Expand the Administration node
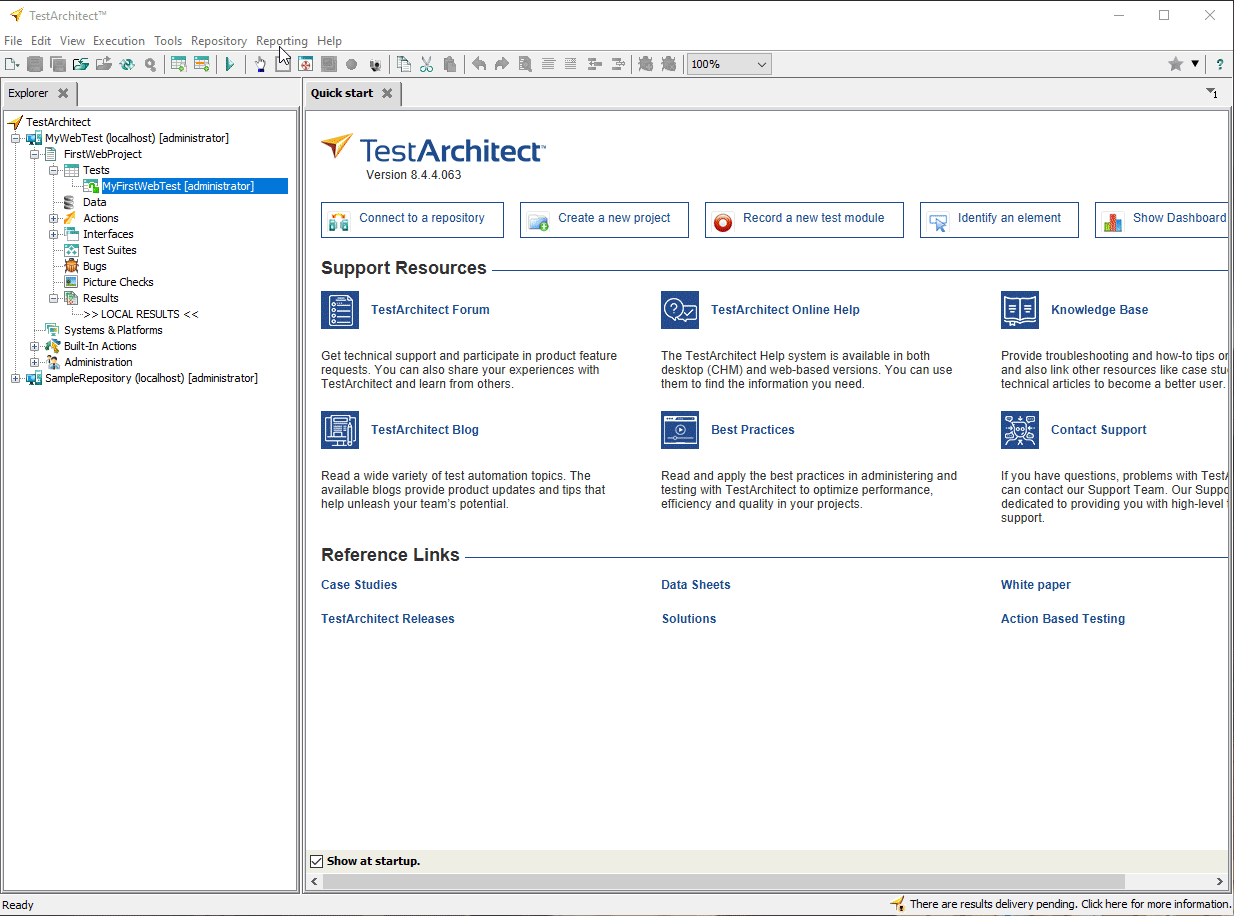Viewport: 1234px width, 916px height. [35, 362]
